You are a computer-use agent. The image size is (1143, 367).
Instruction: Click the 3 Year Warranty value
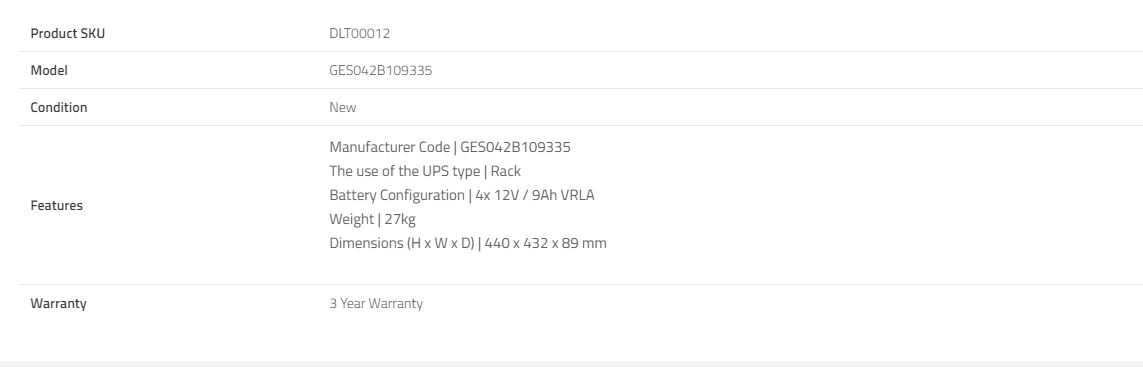[376, 303]
